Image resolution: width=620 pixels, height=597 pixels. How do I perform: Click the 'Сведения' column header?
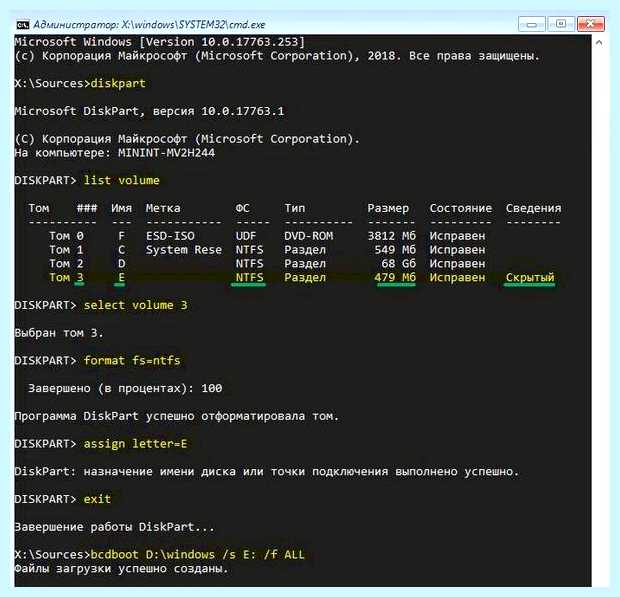(x=533, y=208)
